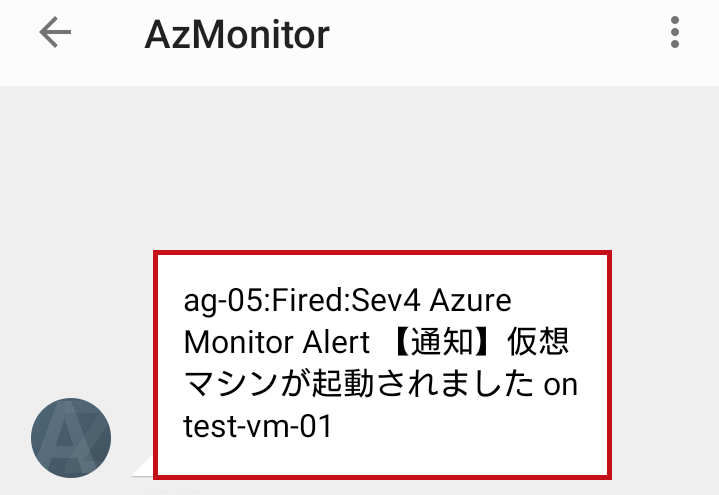
Task: Open the three-dot overflow menu
Action: point(675,32)
